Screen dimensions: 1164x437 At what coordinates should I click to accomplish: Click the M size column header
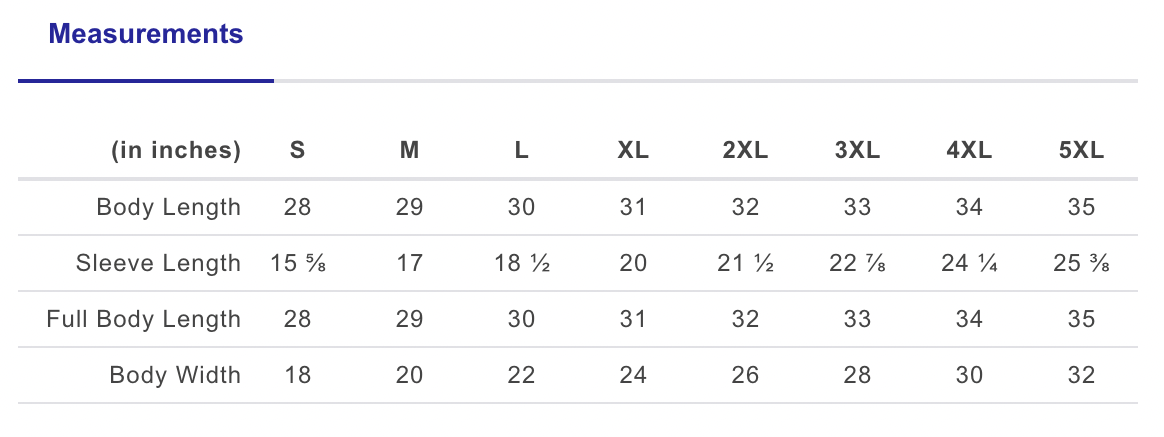click(409, 151)
